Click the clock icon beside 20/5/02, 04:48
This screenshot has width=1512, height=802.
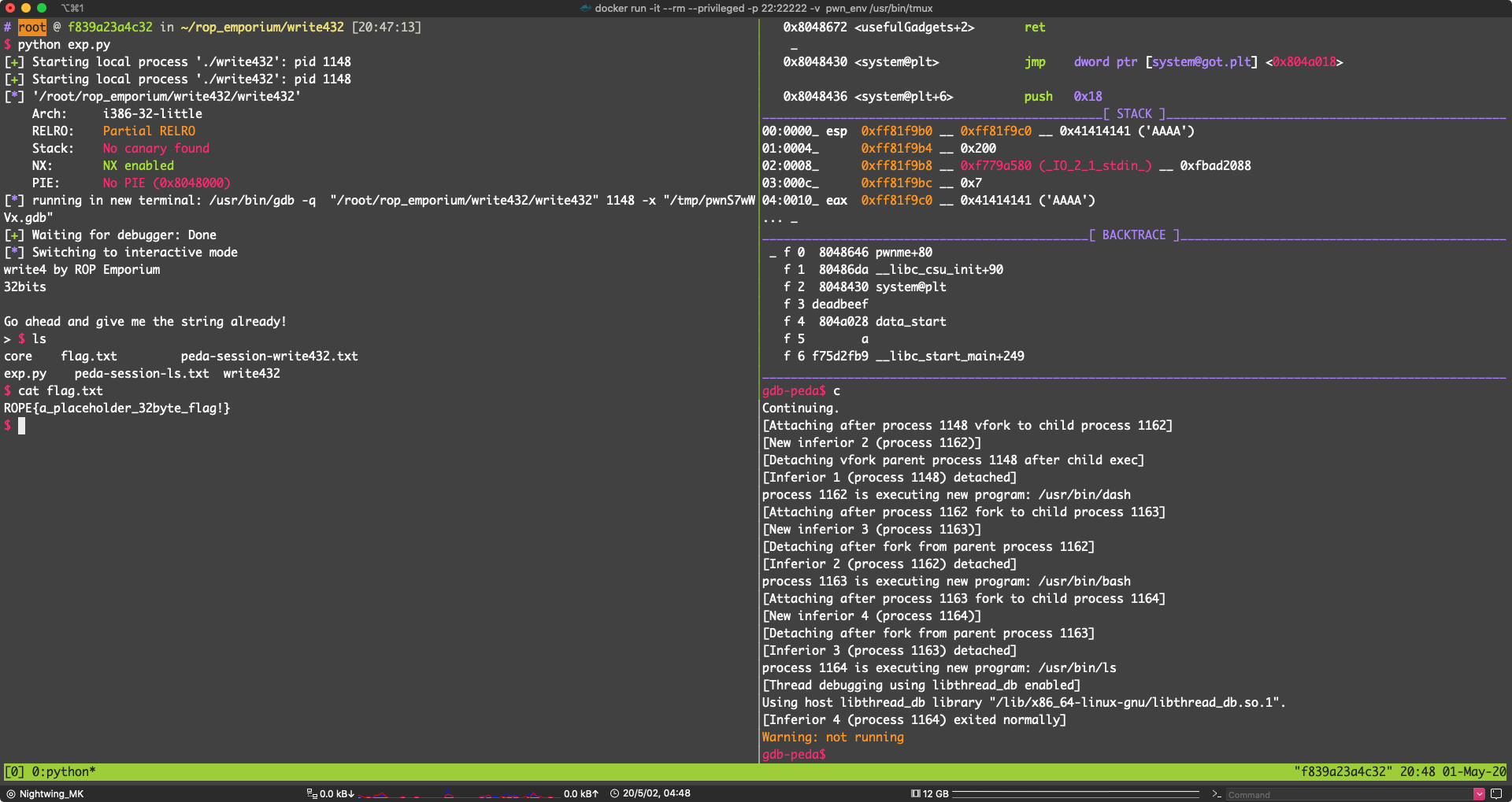tap(615, 794)
